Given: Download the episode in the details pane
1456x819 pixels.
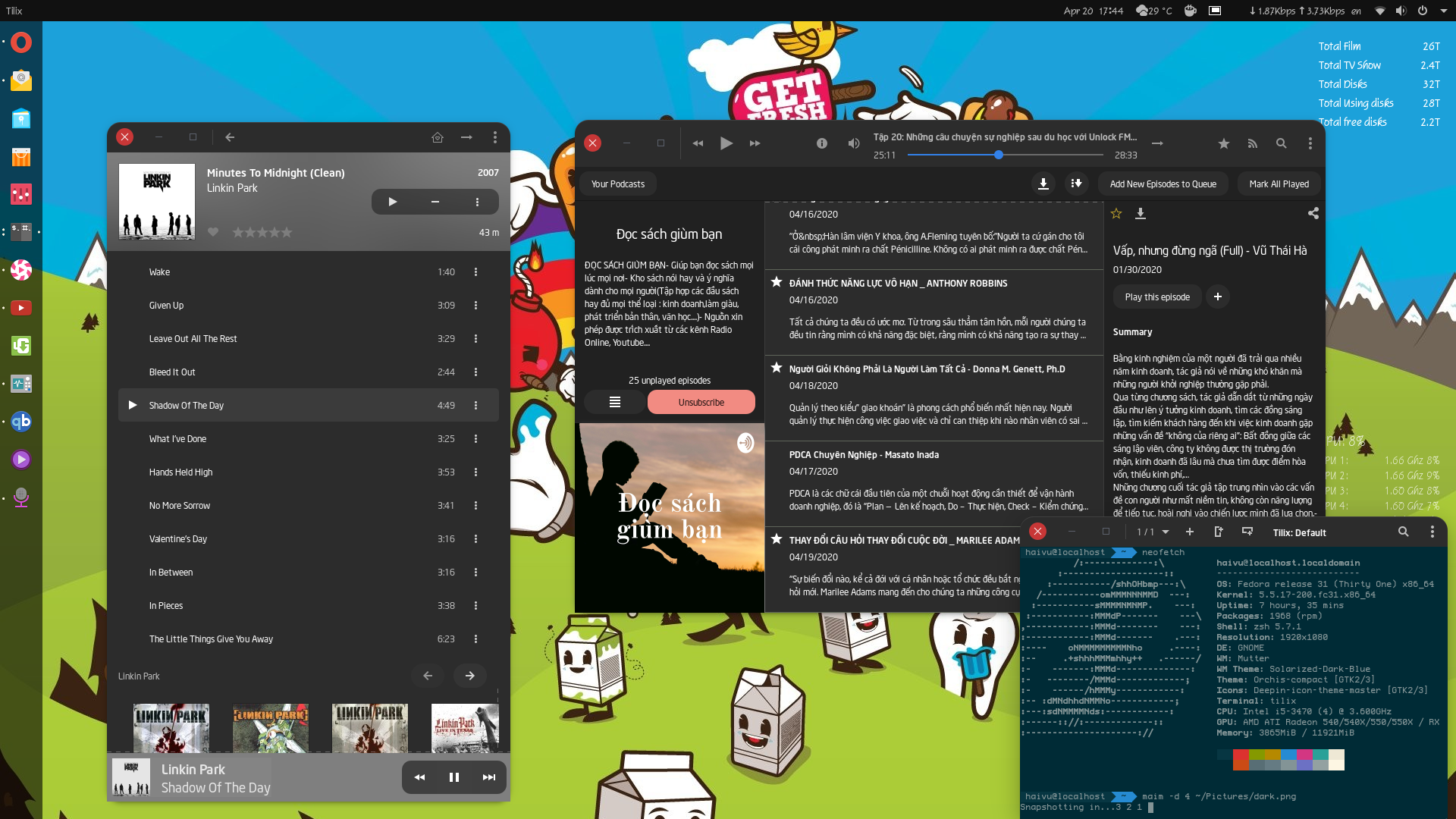Looking at the screenshot, I should [1140, 214].
